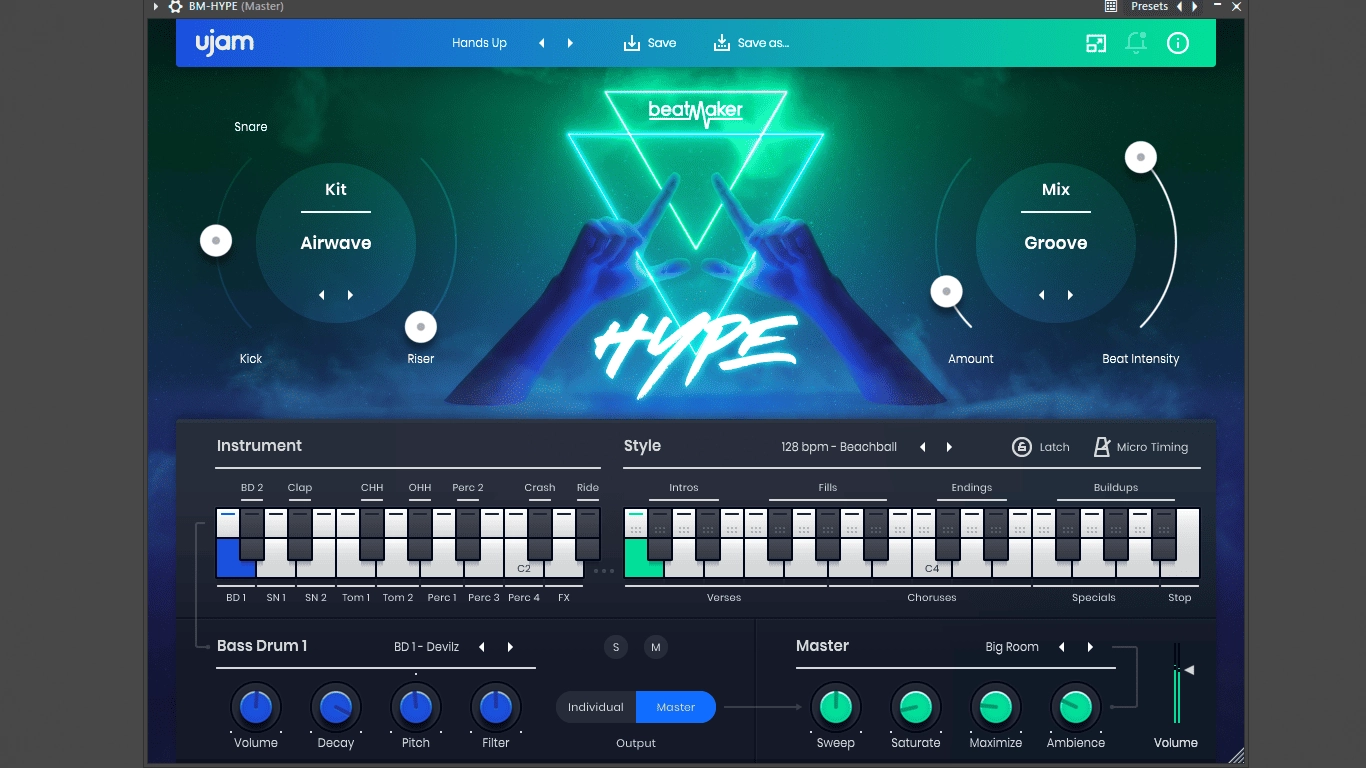This screenshot has width=1366, height=768.
Task: Go to previous Style before 128 bpm Beachball
Action: (922, 447)
